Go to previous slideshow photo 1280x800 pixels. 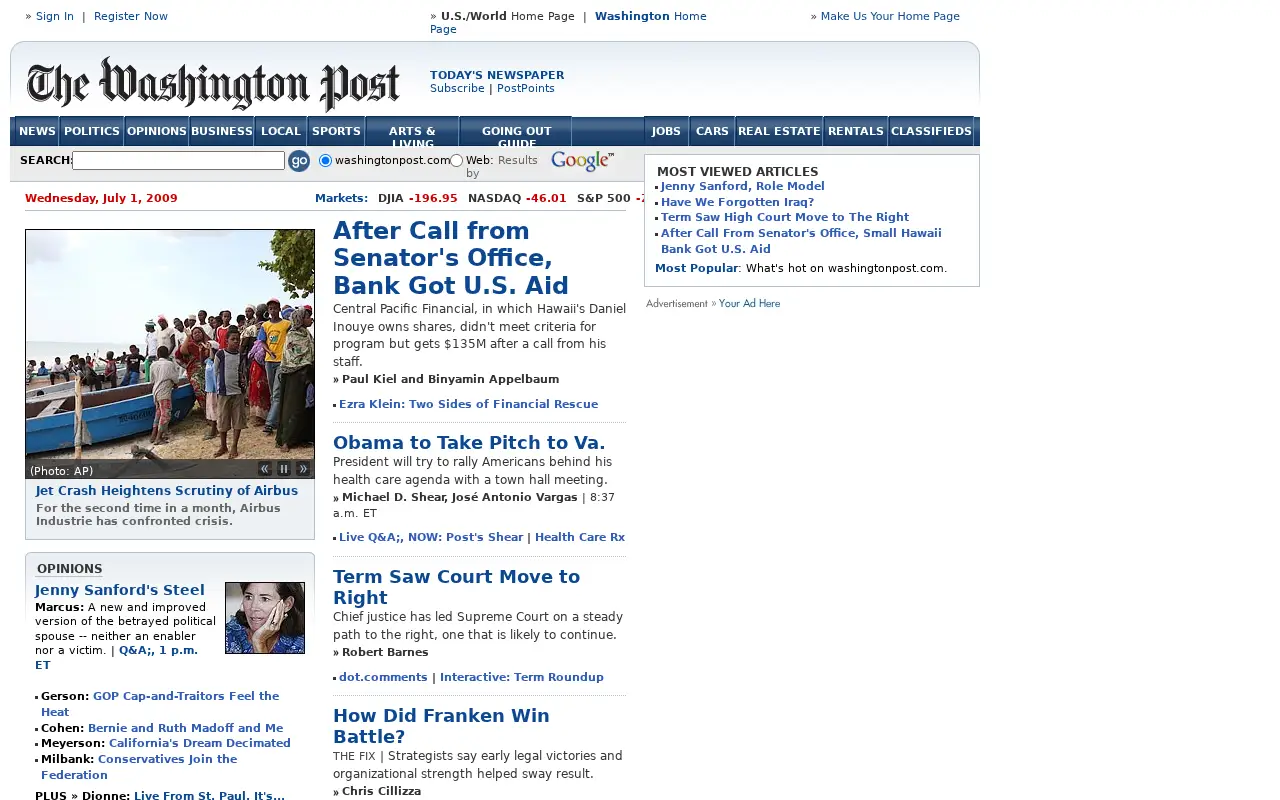[x=265, y=469]
